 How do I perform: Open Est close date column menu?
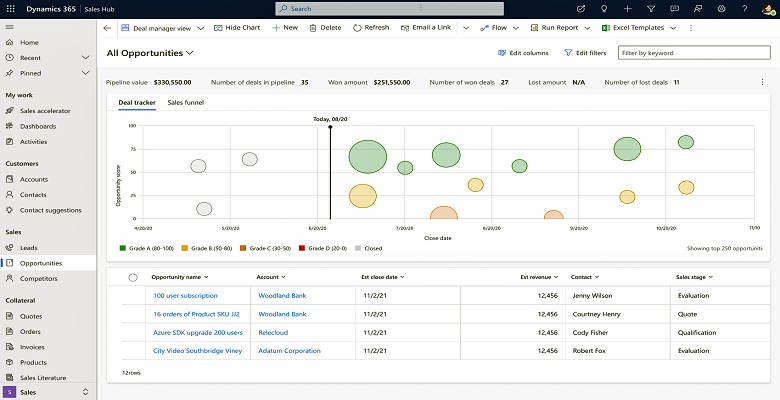click(x=383, y=277)
